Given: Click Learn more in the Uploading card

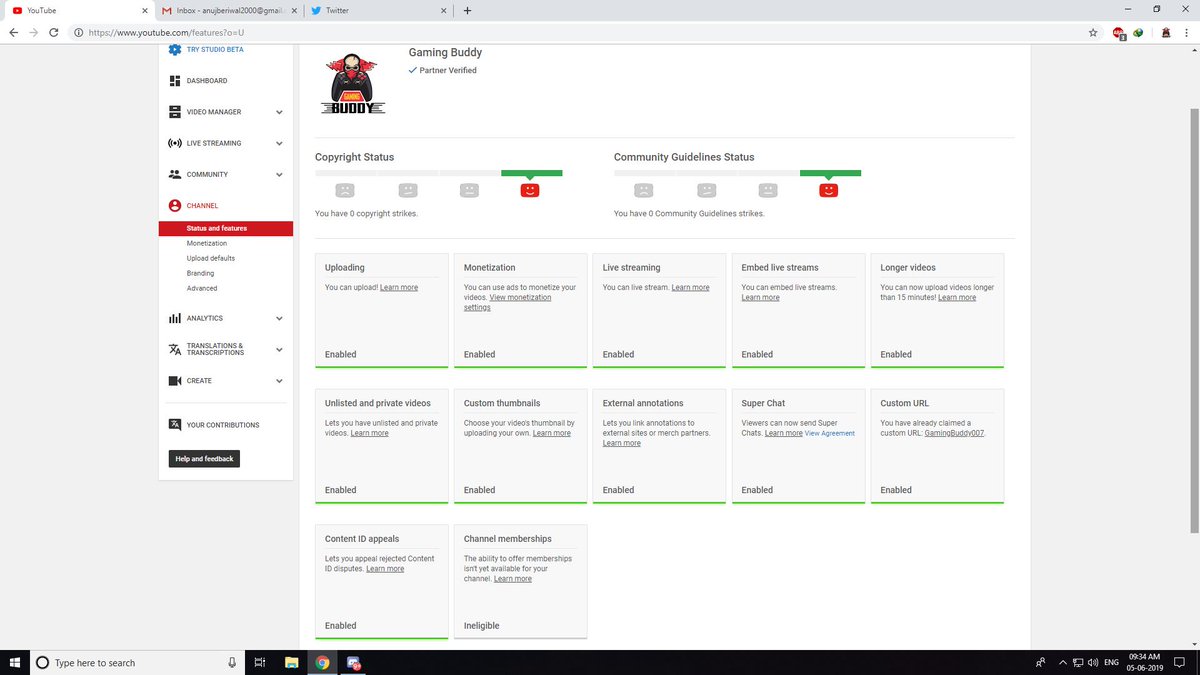Looking at the screenshot, I should [399, 287].
